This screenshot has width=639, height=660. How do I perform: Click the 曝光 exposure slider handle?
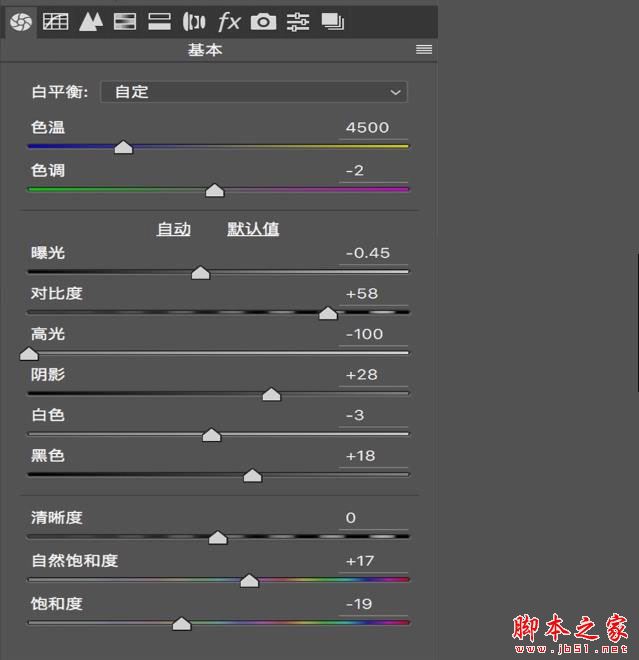[200, 273]
